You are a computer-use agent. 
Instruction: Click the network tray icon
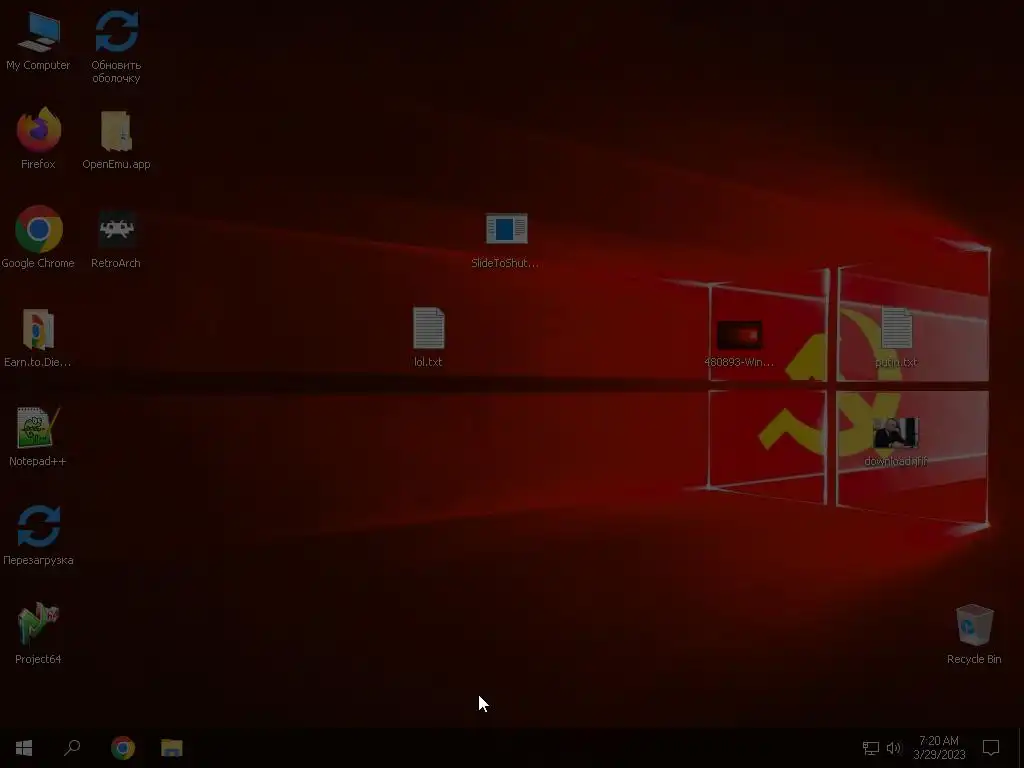(x=871, y=748)
